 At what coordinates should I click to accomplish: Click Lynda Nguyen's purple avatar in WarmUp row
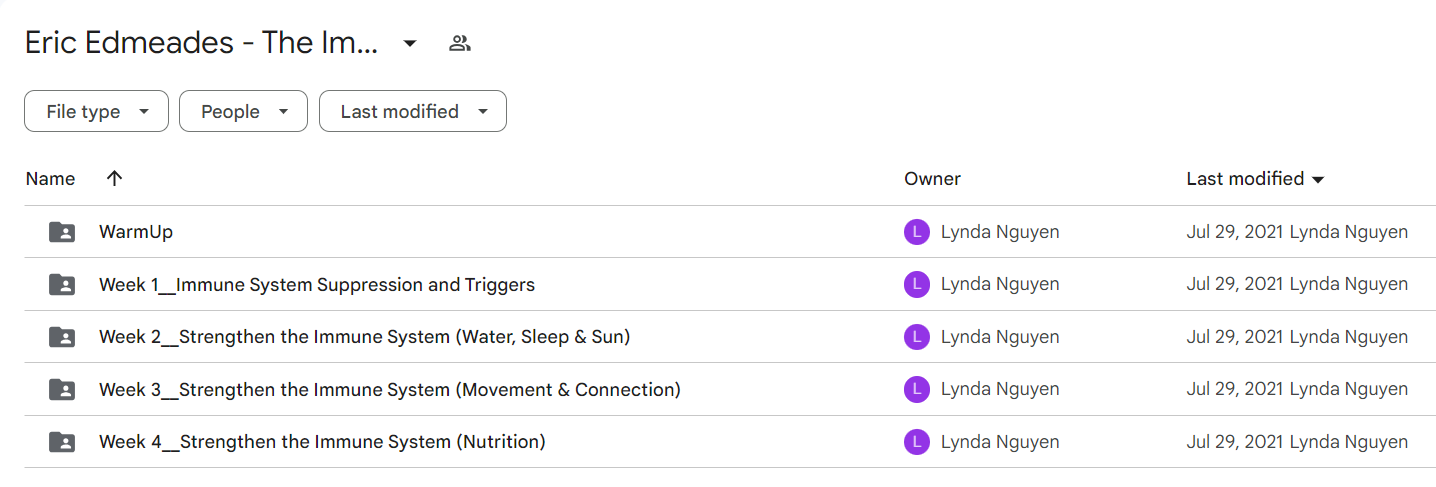(x=917, y=232)
